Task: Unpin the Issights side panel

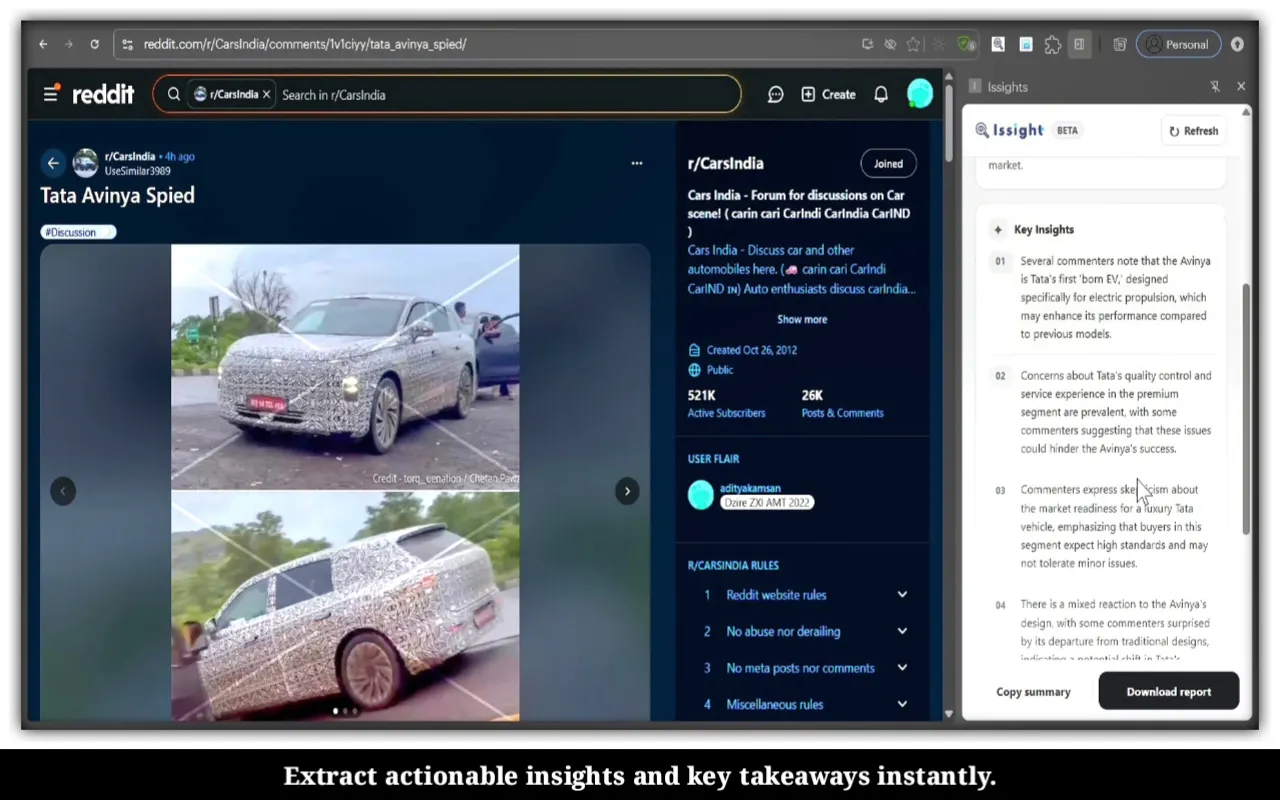Action: coord(1215,87)
